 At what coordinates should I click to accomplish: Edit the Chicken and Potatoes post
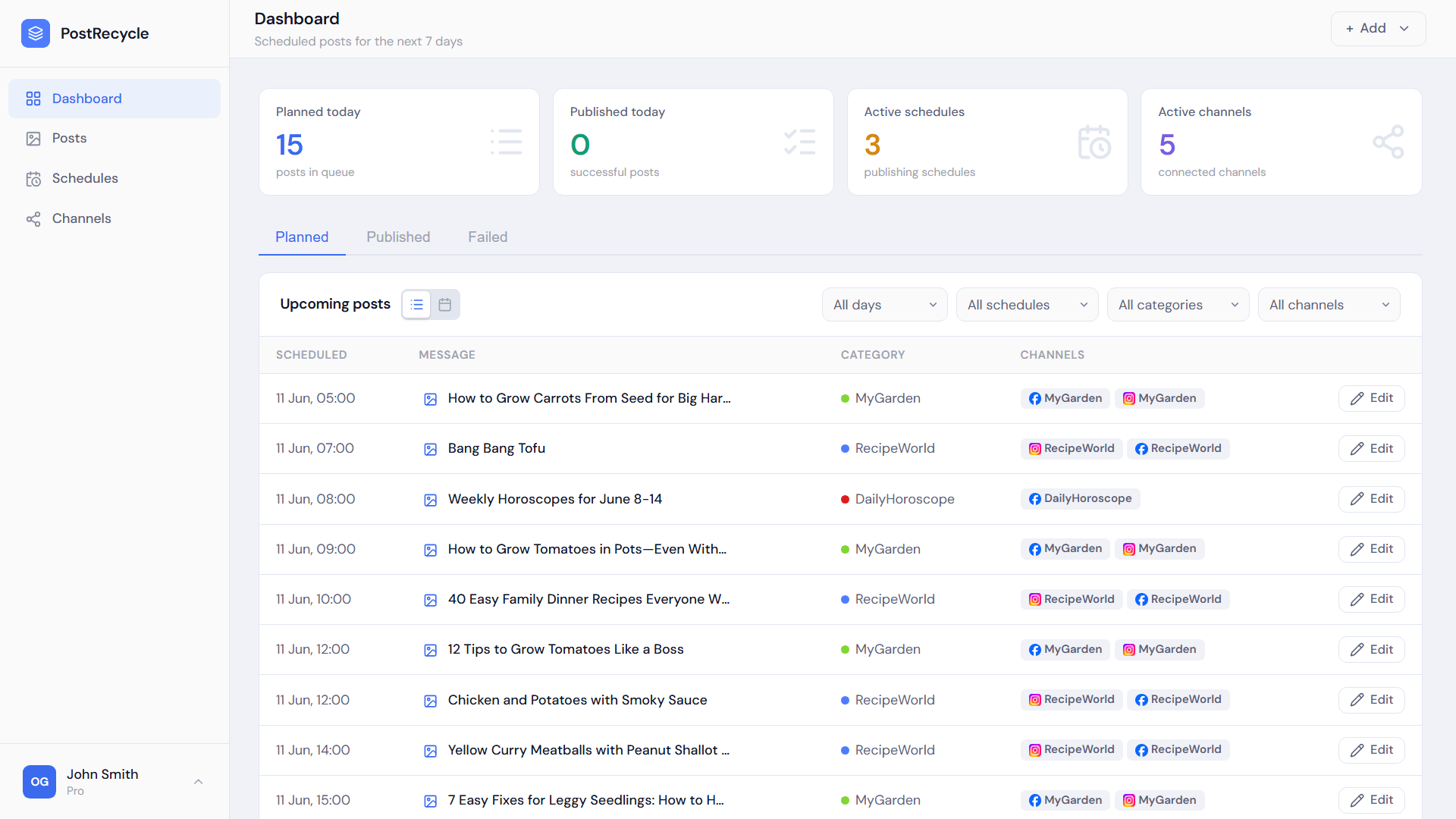pyautogui.click(x=1371, y=700)
